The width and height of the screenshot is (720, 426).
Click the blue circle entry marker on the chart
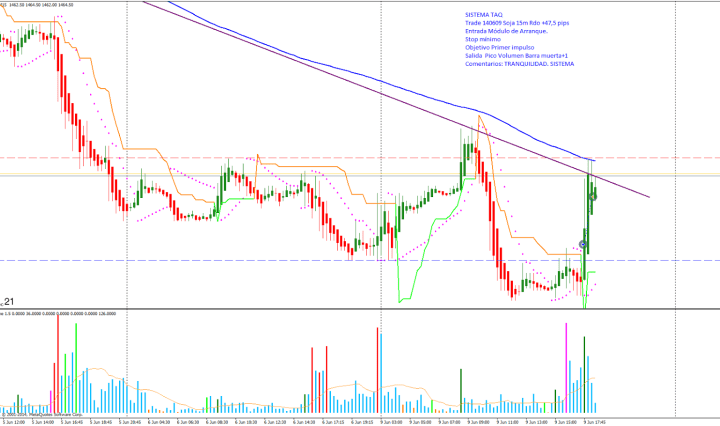click(x=584, y=244)
